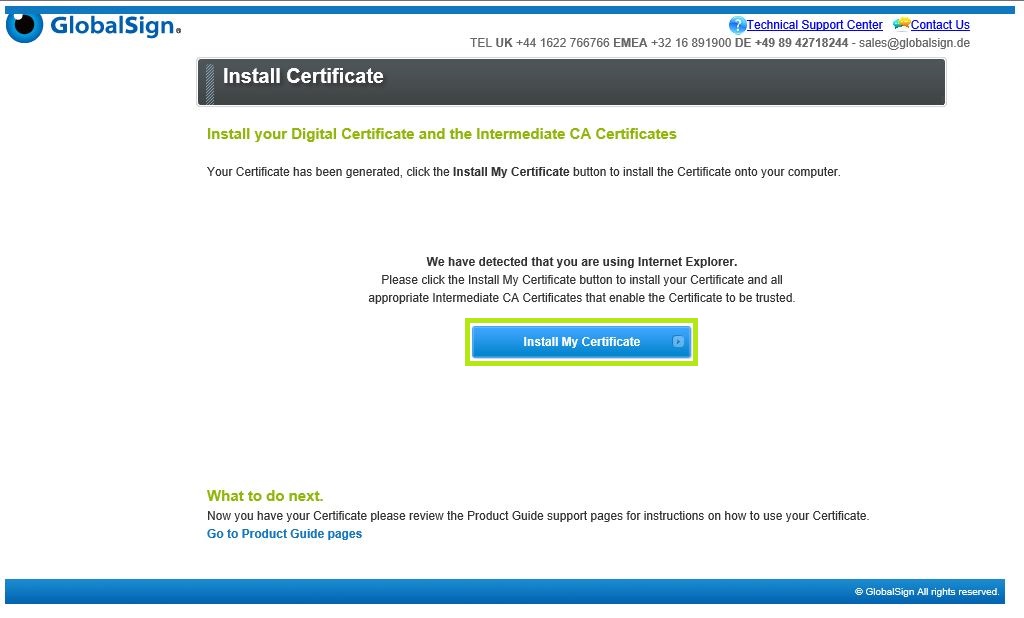Follow the Go to Product Guide pages link
The image size is (1024, 618).
(x=284, y=534)
